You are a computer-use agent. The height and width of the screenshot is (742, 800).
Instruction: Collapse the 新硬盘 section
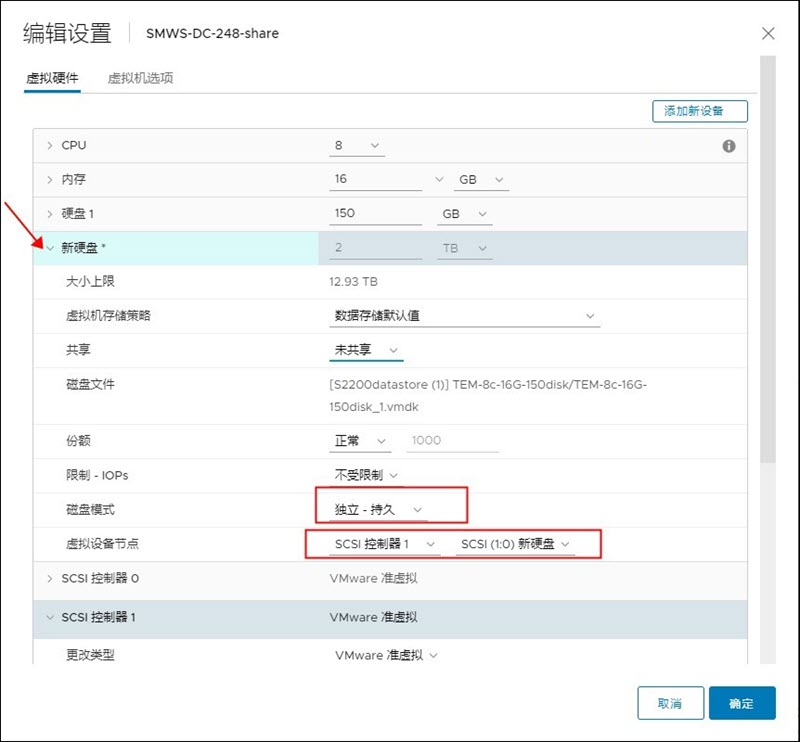tap(50, 248)
